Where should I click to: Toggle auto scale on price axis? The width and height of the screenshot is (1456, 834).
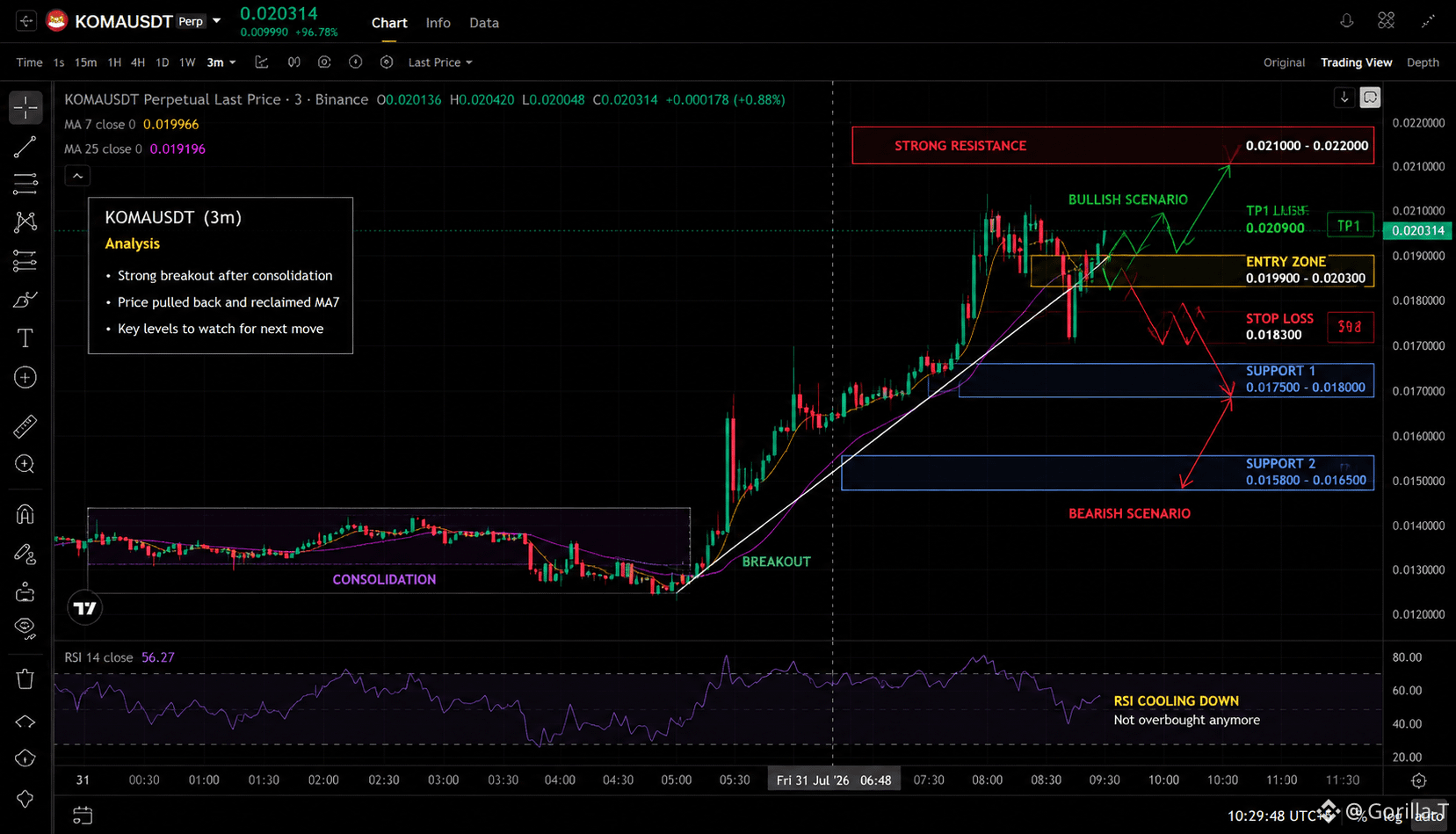click(x=1430, y=816)
